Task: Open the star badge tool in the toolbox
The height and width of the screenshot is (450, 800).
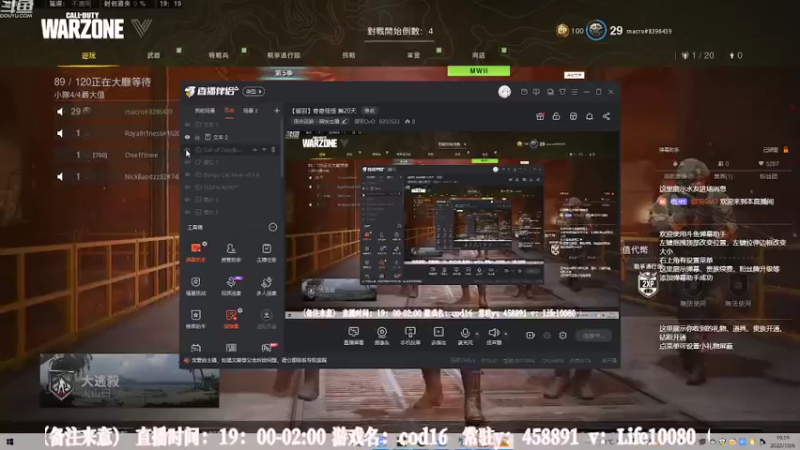Action: pos(195,318)
